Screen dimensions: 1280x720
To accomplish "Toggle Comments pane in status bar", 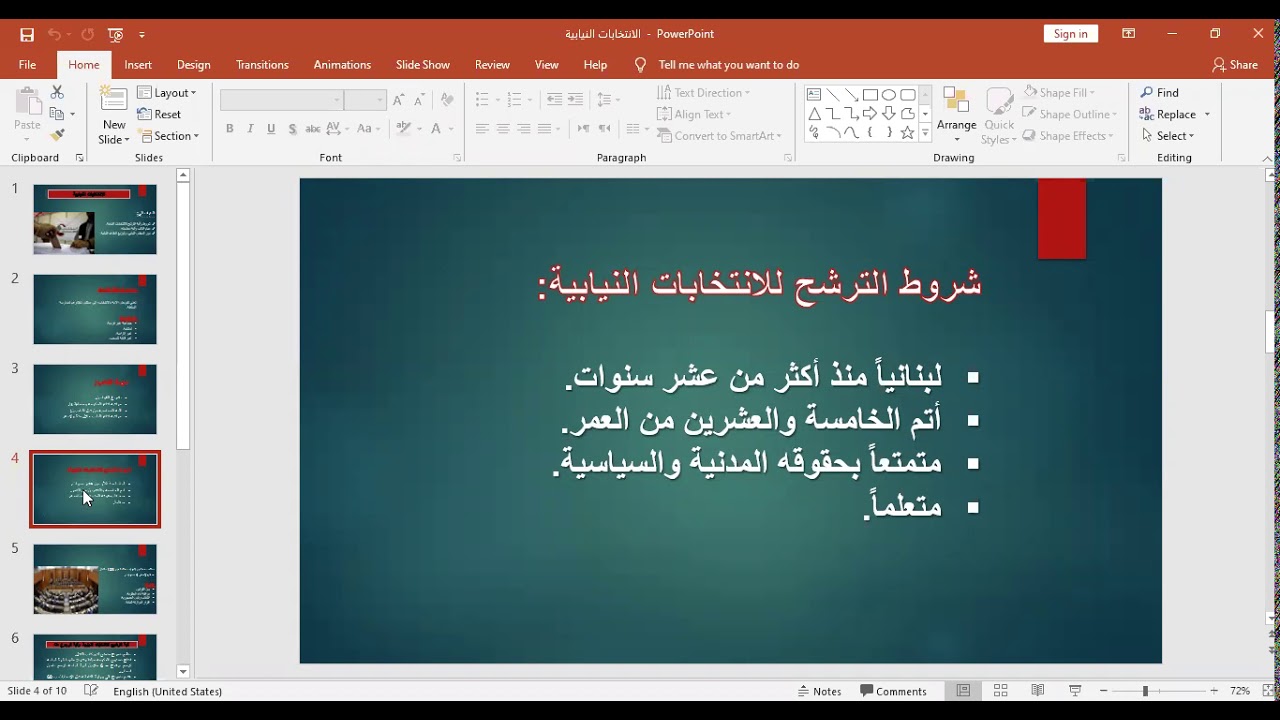I will (x=894, y=691).
